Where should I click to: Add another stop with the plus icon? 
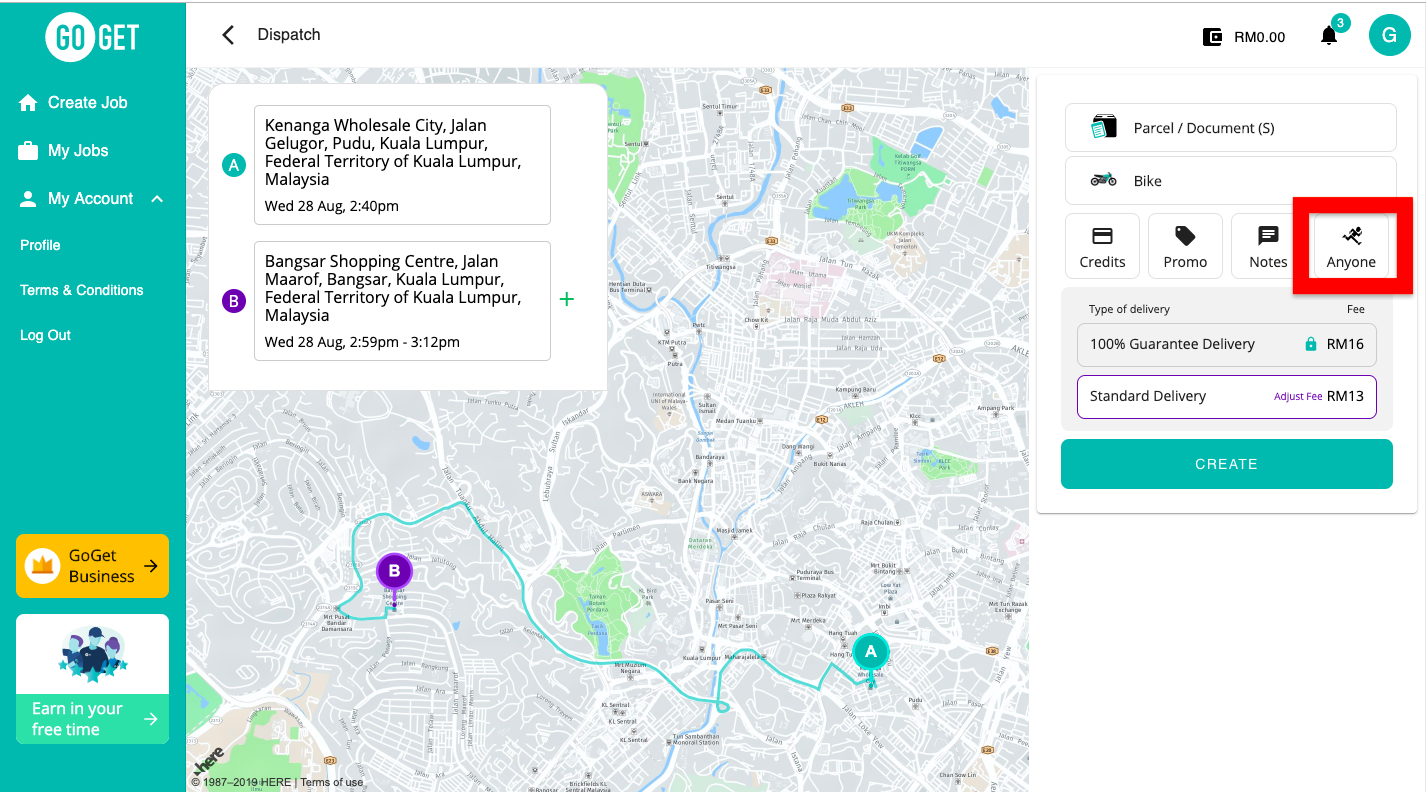click(567, 299)
